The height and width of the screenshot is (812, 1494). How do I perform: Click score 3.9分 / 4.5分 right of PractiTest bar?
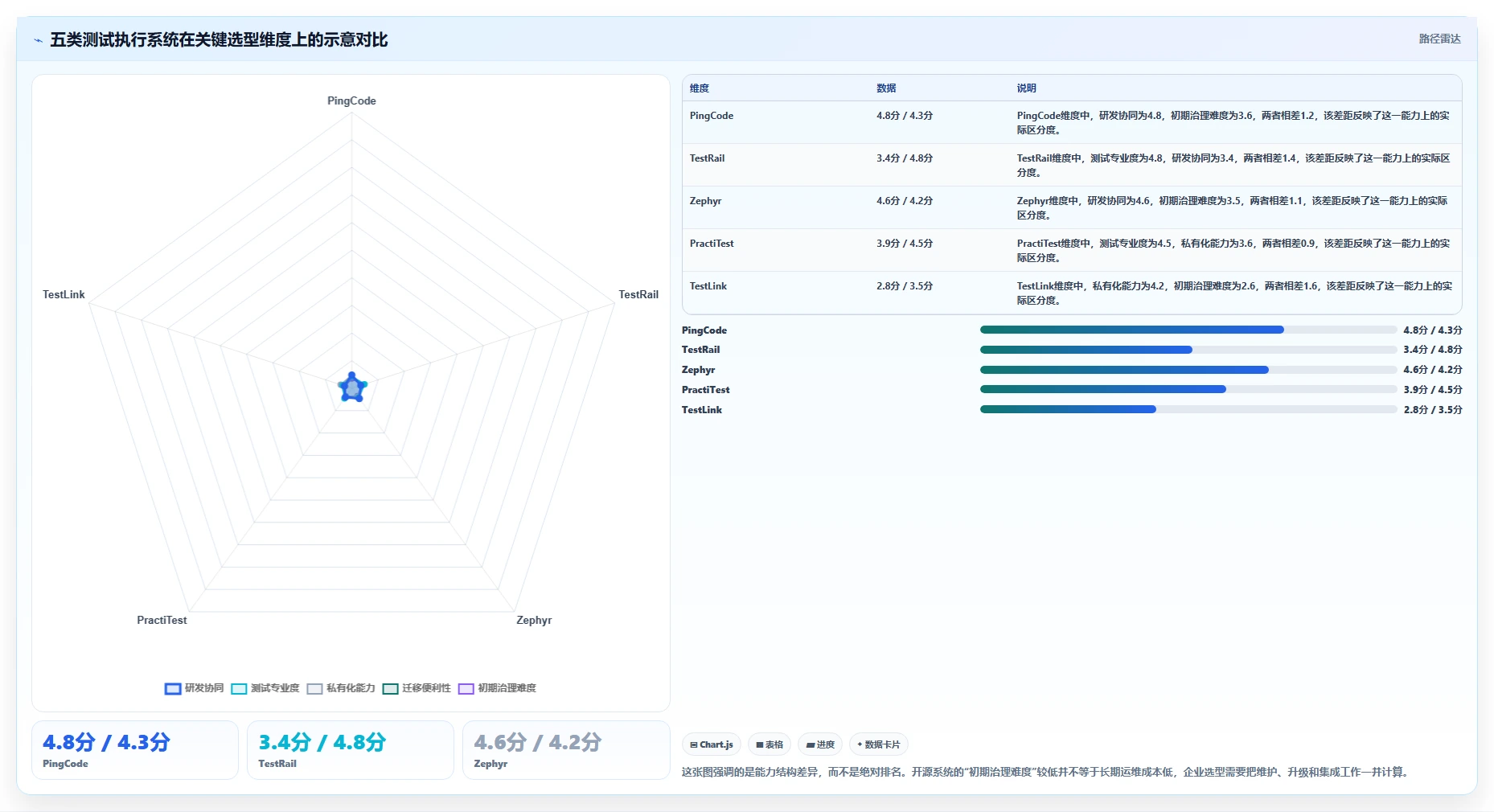1433,390
